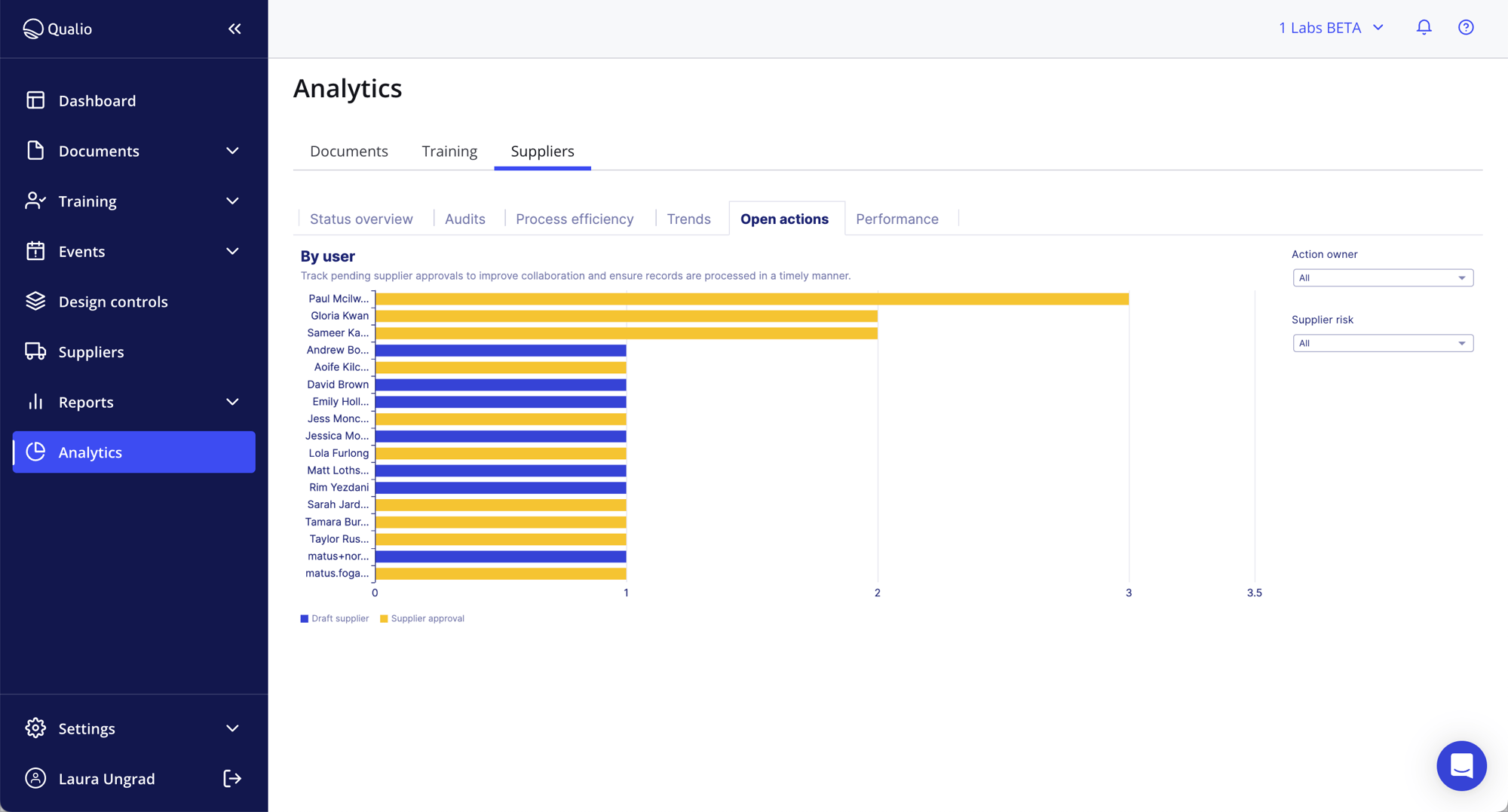Viewport: 1508px width, 812px height.
Task: Open the Events section icon
Action: pyautogui.click(x=35, y=251)
